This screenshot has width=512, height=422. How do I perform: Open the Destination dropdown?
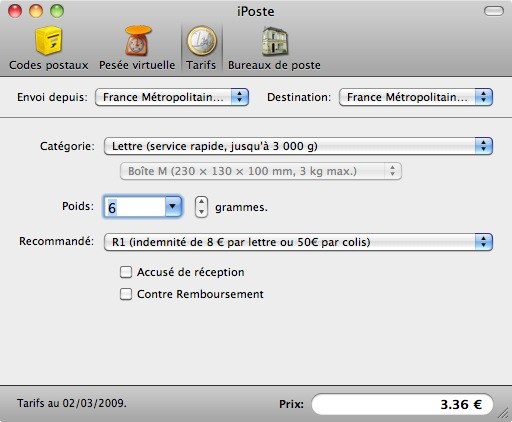(416, 97)
